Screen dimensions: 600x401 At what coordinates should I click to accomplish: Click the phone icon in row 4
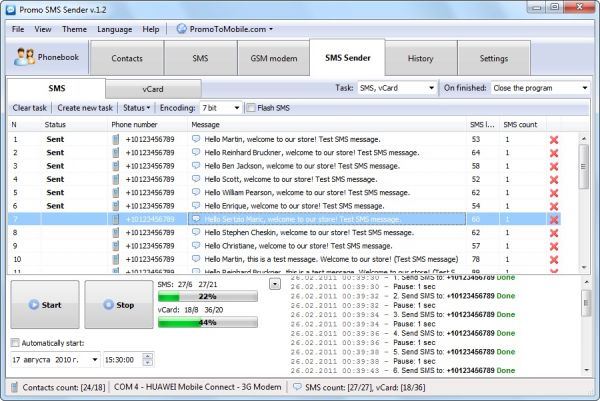coord(116,179)
